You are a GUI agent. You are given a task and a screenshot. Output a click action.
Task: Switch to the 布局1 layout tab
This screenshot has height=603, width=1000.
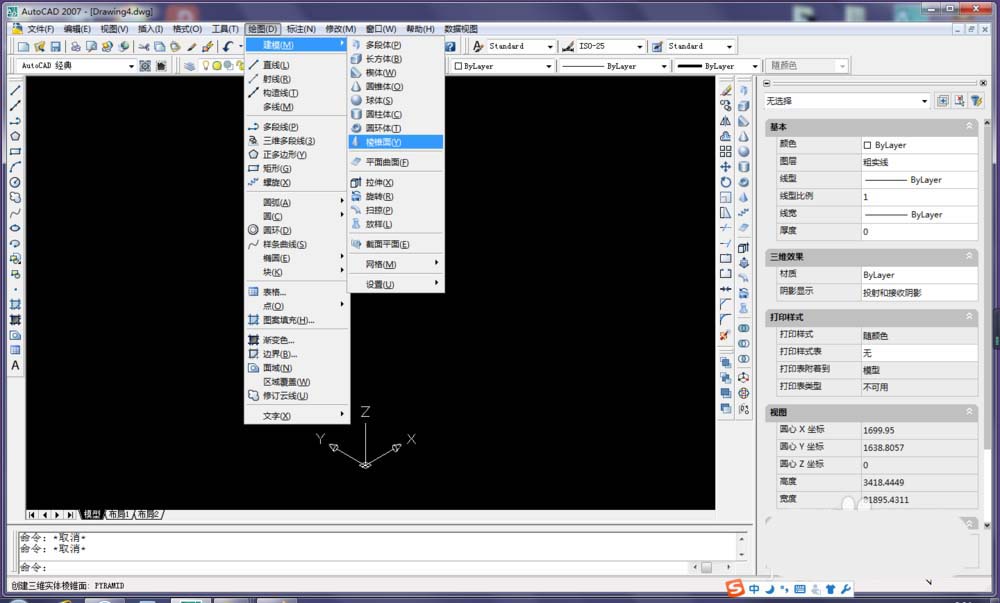(117, 514)
